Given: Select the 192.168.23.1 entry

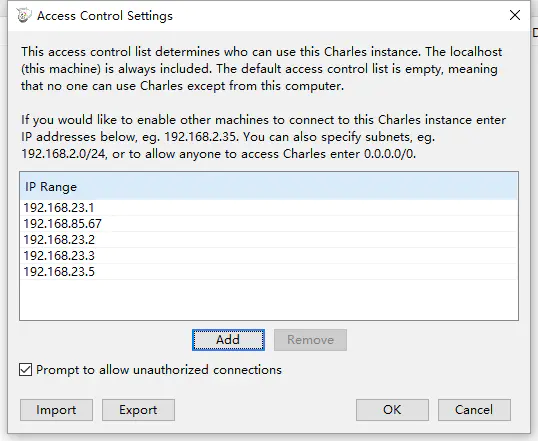Looking at the screenshot, I should [269, 208].
